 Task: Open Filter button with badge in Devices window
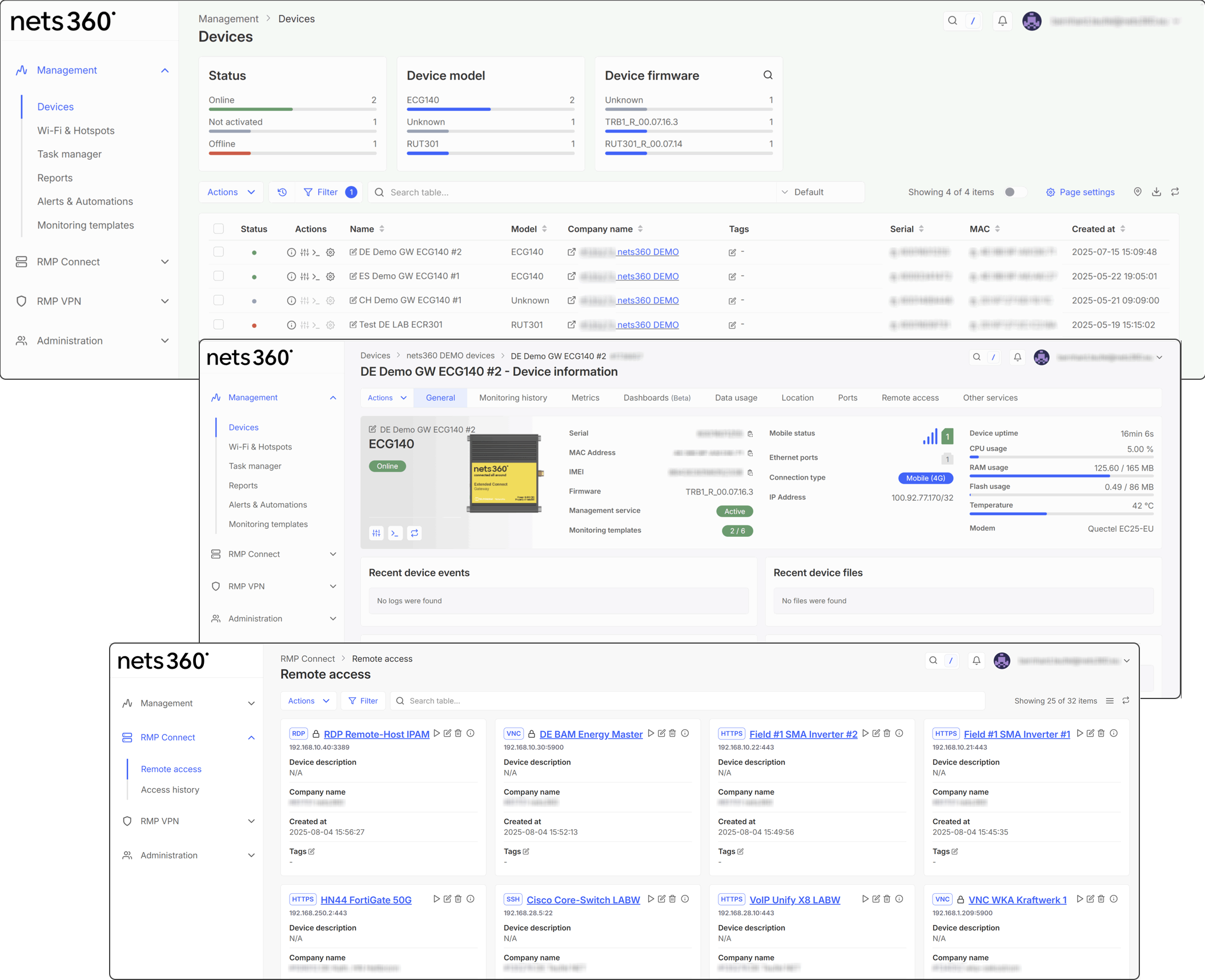click(x=330, y=192)
